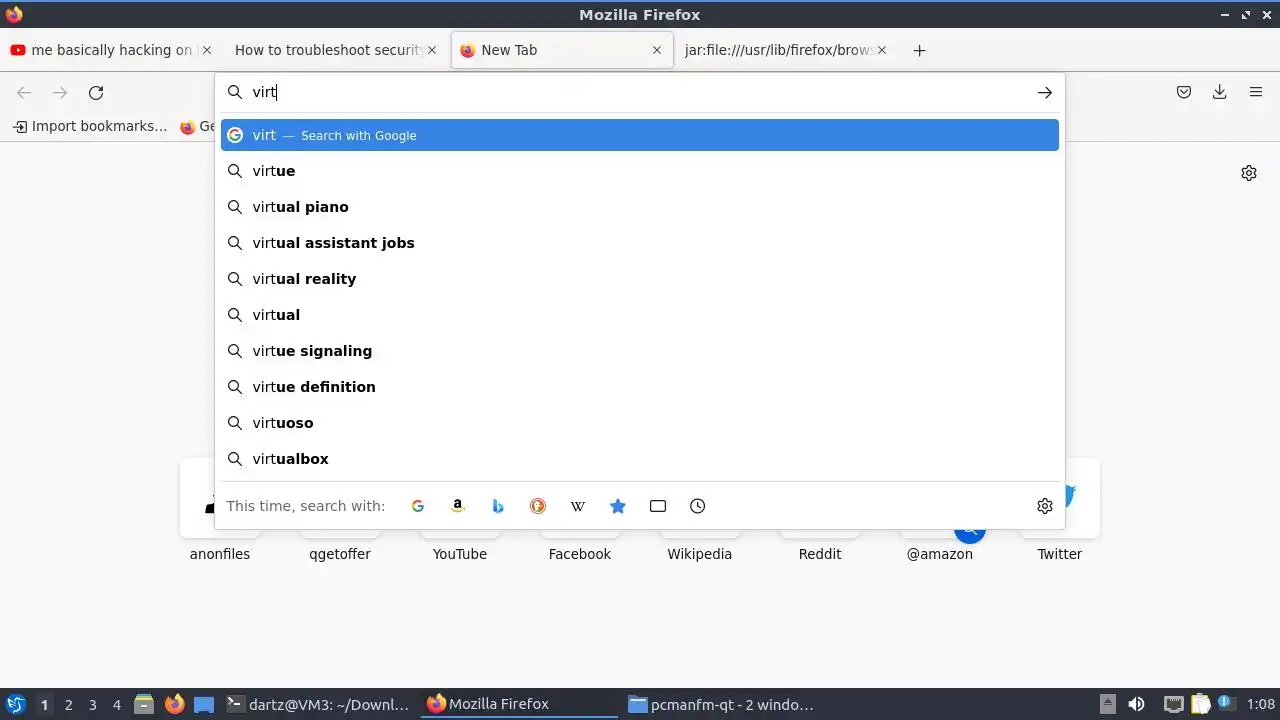Screen dimensions: 1280x720
Task: Open the Lubuntu start menu icon
Action: [x=15, y=704]
